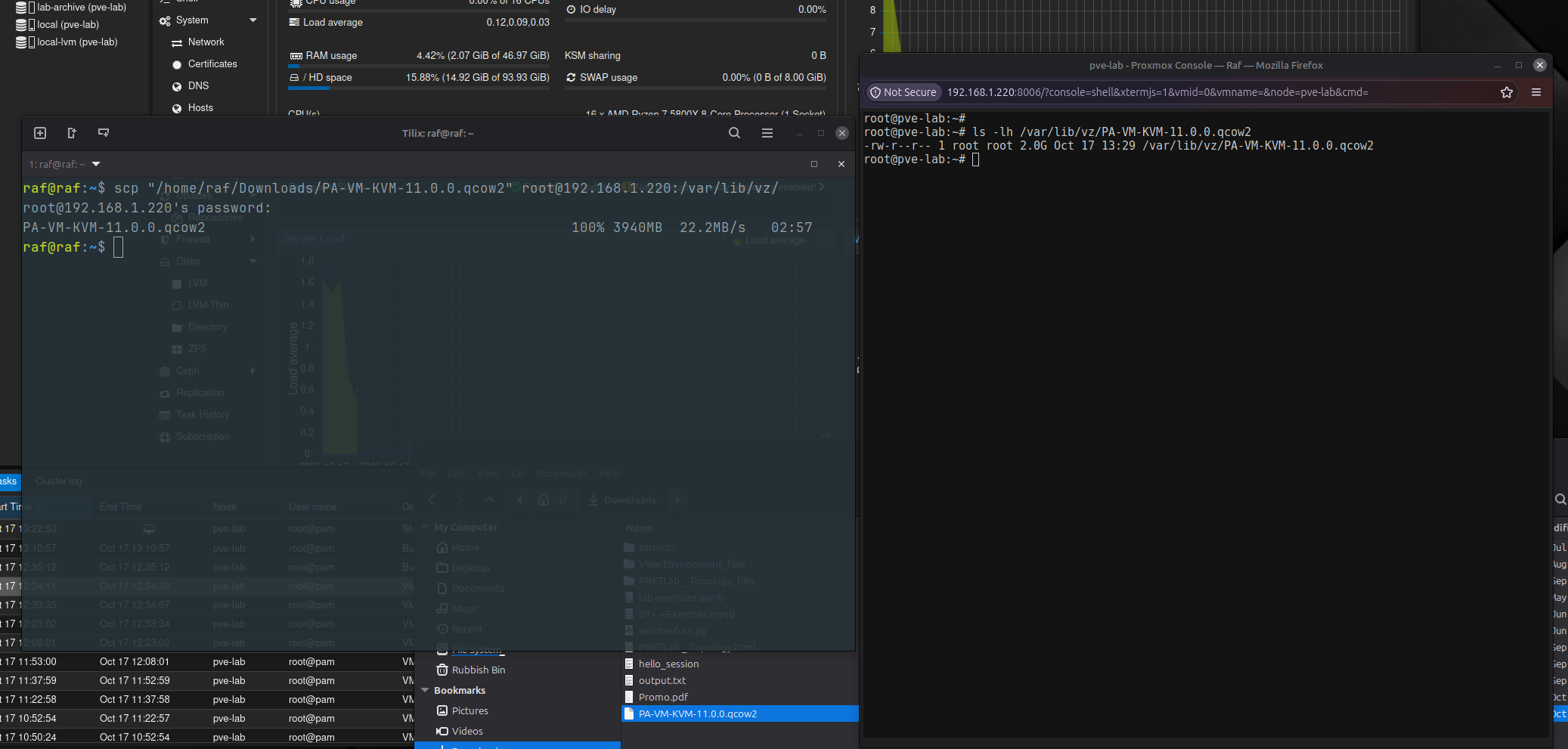Select the output.txt file

[x=662, y=681]
